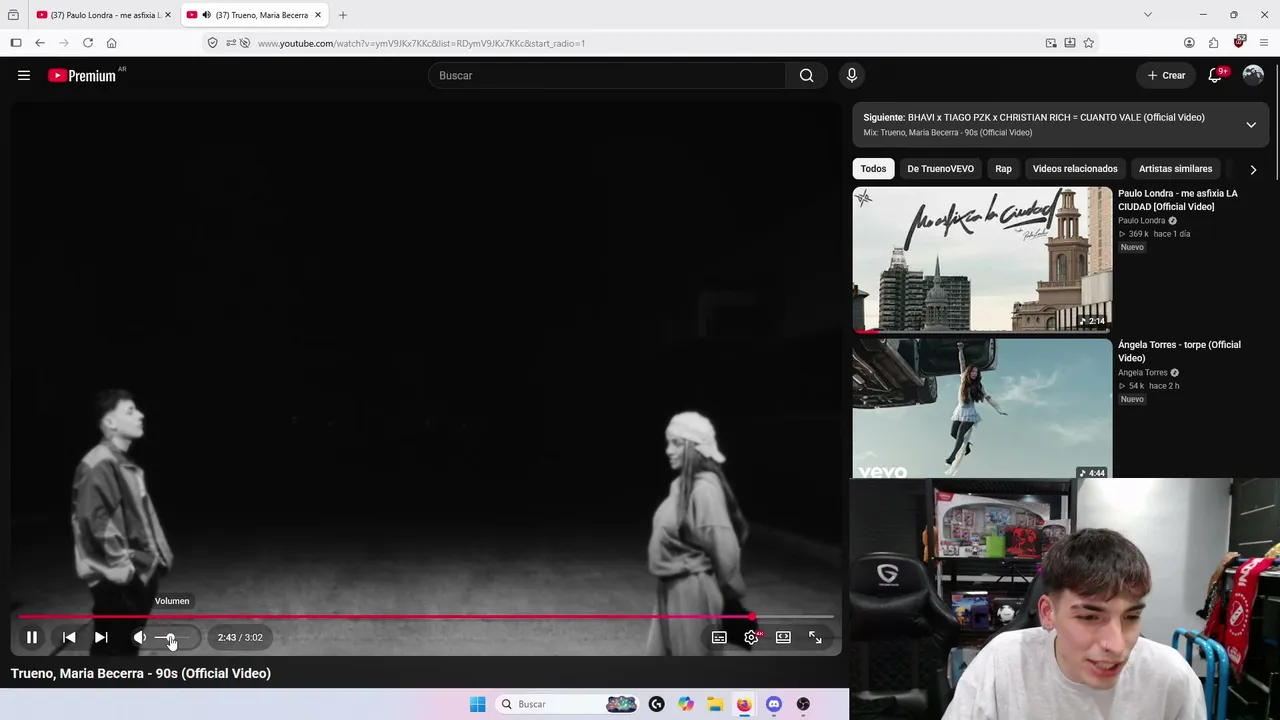Image resolution: width=1280 pixels, height=720 pixels.
Task: Adjust the volume slider
Action: pos(173,637)
